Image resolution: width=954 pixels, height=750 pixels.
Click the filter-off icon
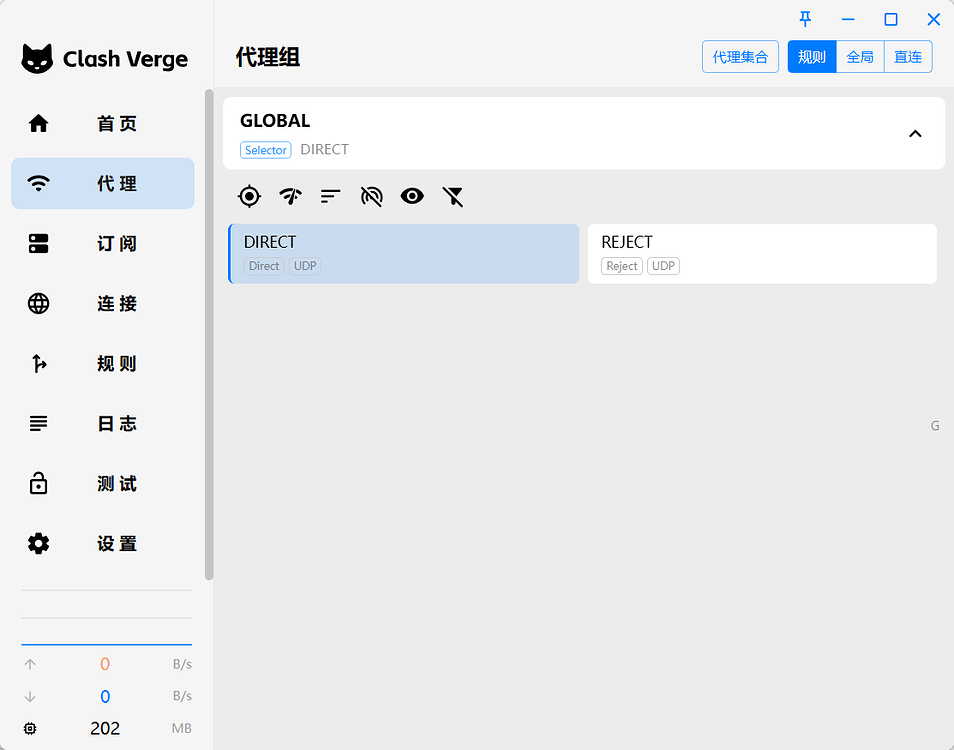pyautogui.click(x=453, y=196)
